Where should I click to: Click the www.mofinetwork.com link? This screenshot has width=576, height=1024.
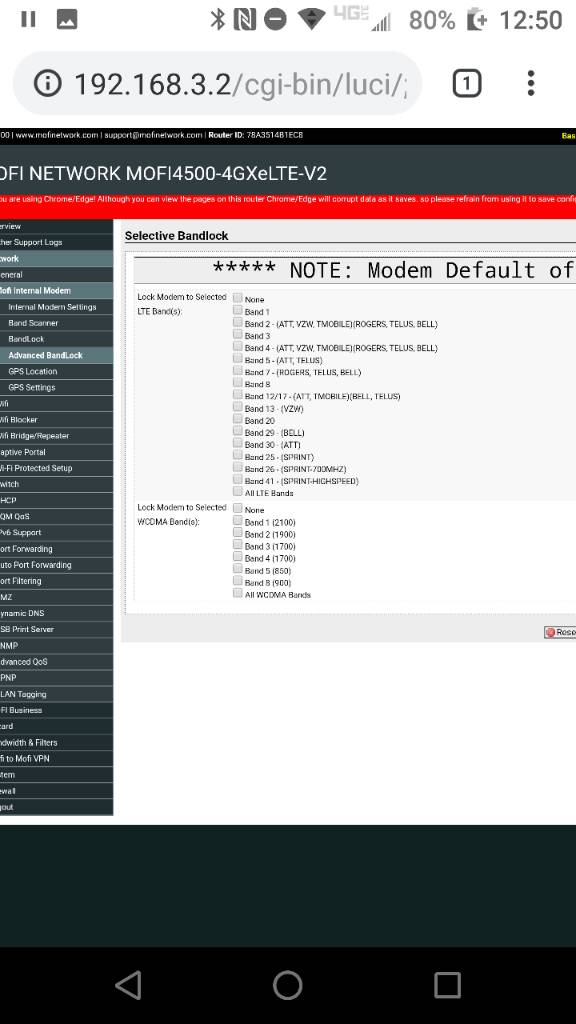(57, 135)
